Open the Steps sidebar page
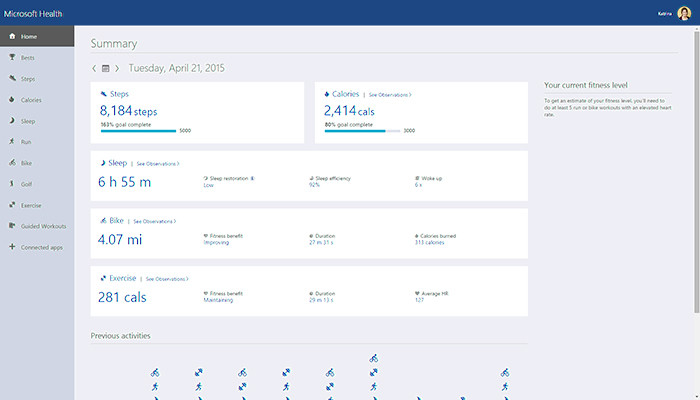700x400 pixels. point(37,79)
